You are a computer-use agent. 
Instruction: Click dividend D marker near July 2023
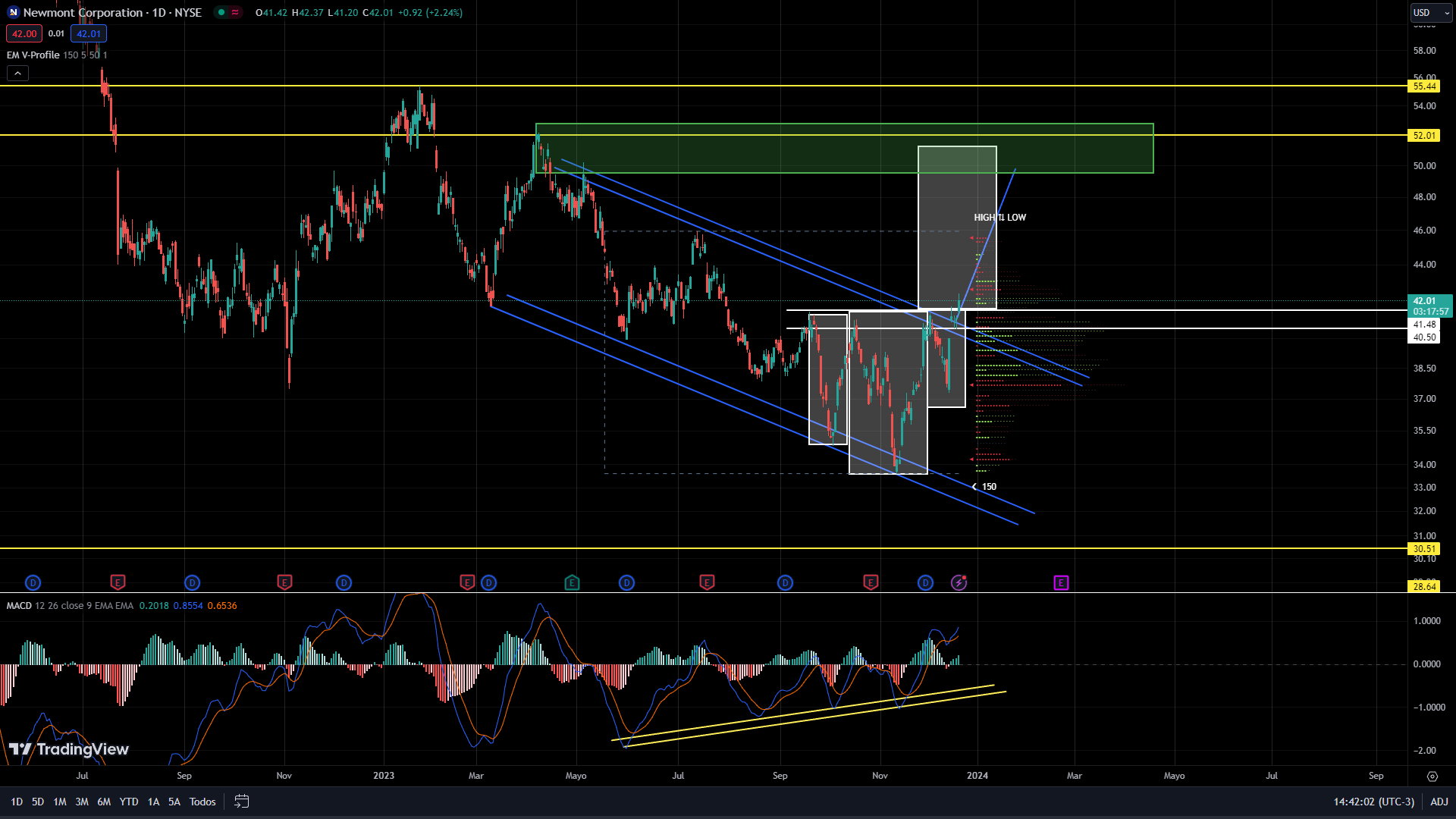coord(626,582)
